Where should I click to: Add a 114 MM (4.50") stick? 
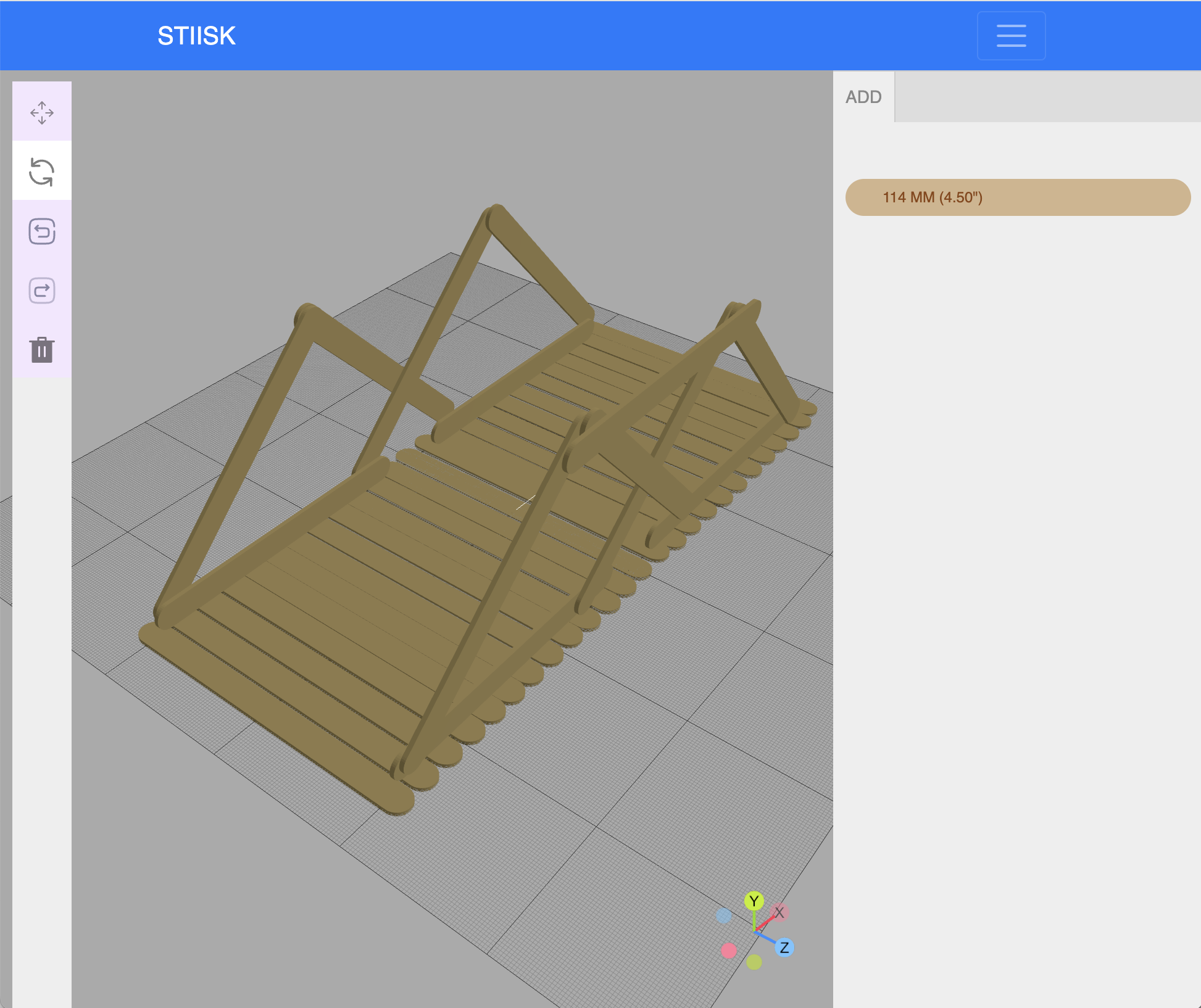1018,197
